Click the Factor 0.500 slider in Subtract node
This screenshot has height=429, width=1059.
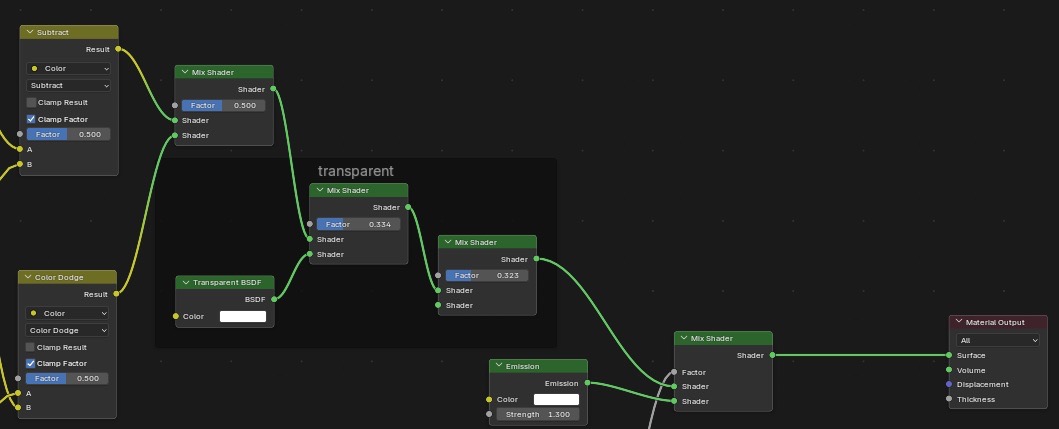coord(68,134)
